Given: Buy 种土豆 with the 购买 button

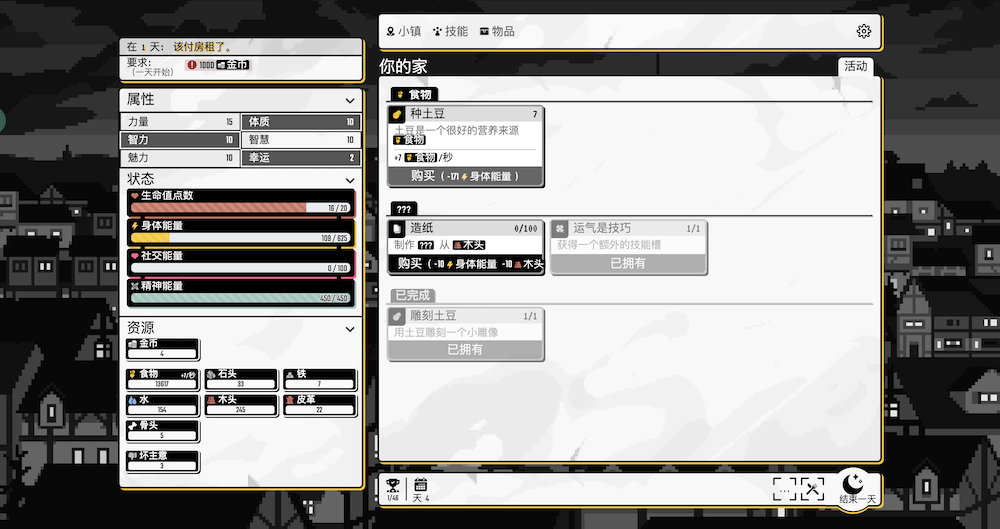Looking at the screenshot, I should click(466, 176).
